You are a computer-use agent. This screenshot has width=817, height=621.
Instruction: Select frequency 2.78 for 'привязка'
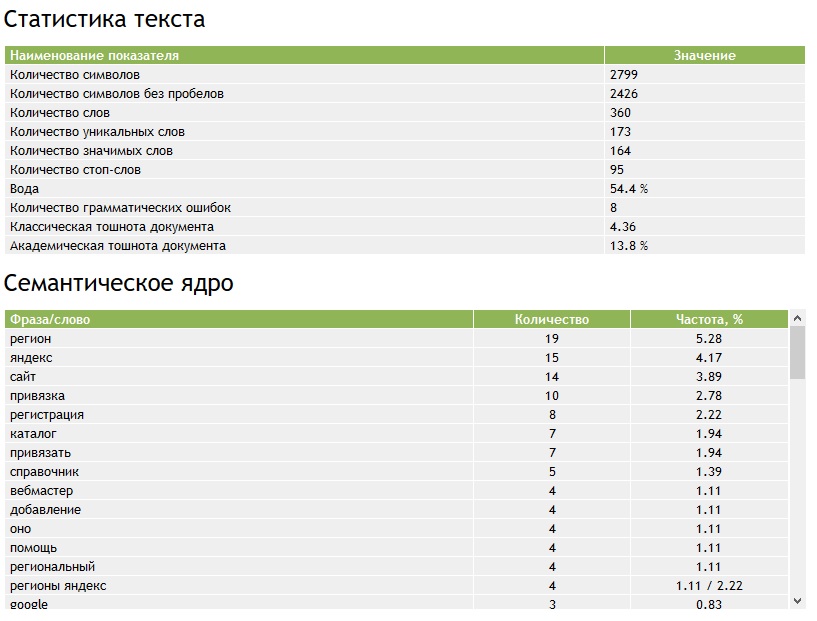(x=709, y=396)
